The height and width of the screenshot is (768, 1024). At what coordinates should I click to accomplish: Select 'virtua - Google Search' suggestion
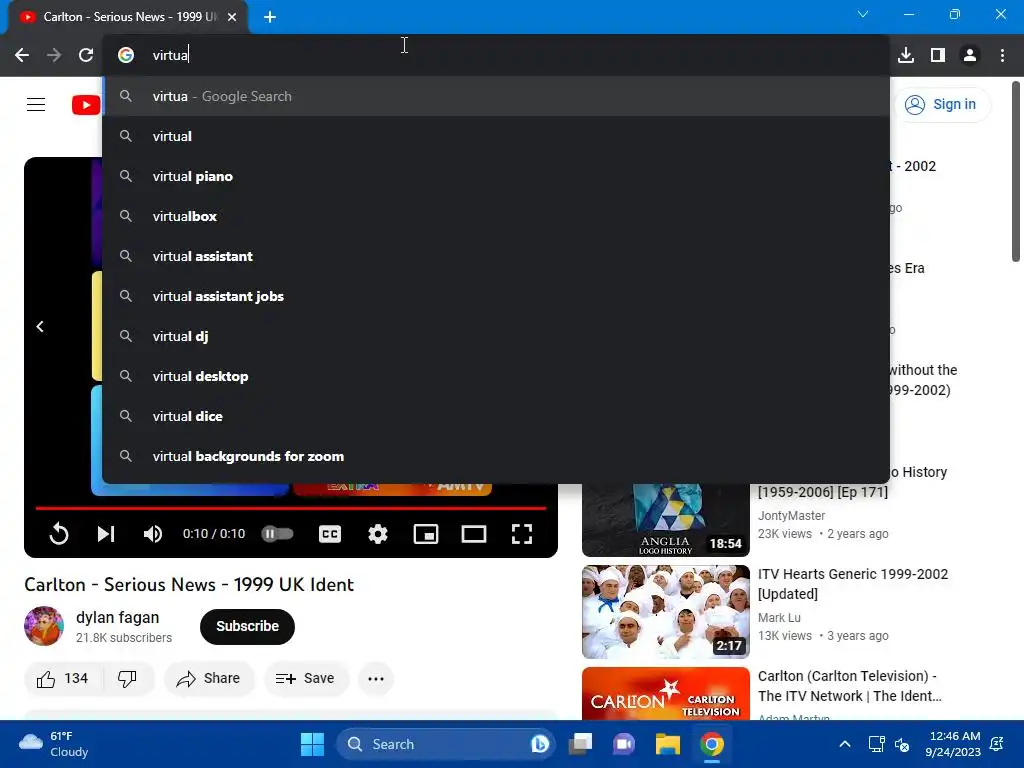(x=496, y=96)
